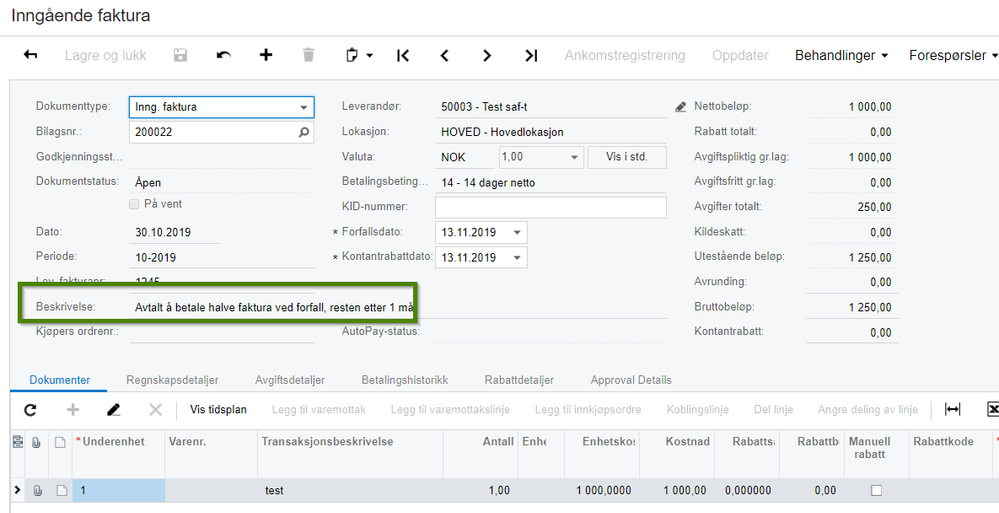
Task: Click paperclip icon in the test row
Action: point(37,491)
